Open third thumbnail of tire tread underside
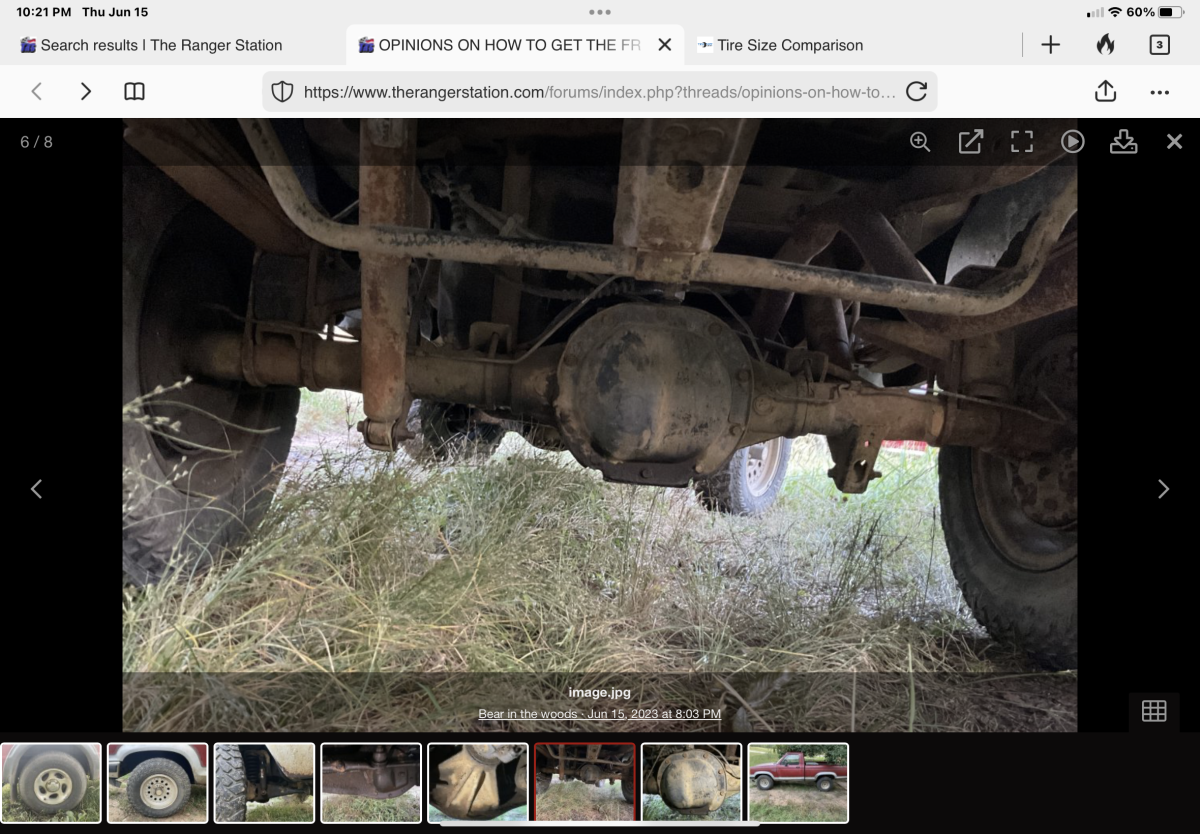Image resolution: width=1200 pixels, height=834 pixels. coord(264,783)
